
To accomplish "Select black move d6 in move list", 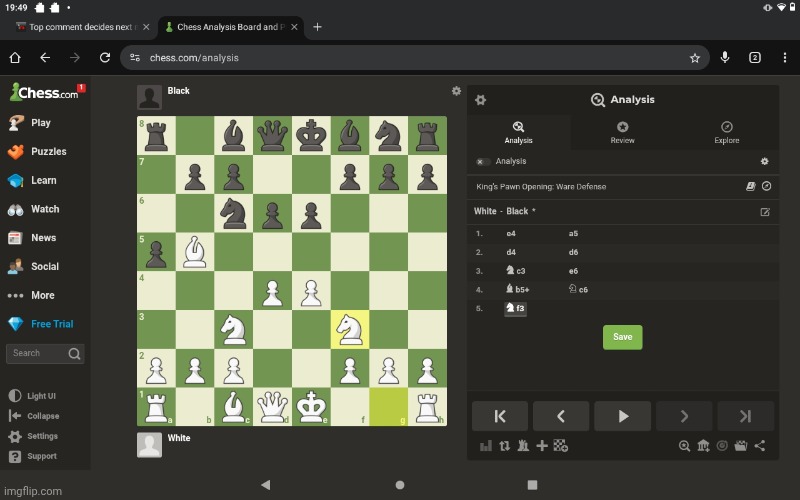I will 573,252.
